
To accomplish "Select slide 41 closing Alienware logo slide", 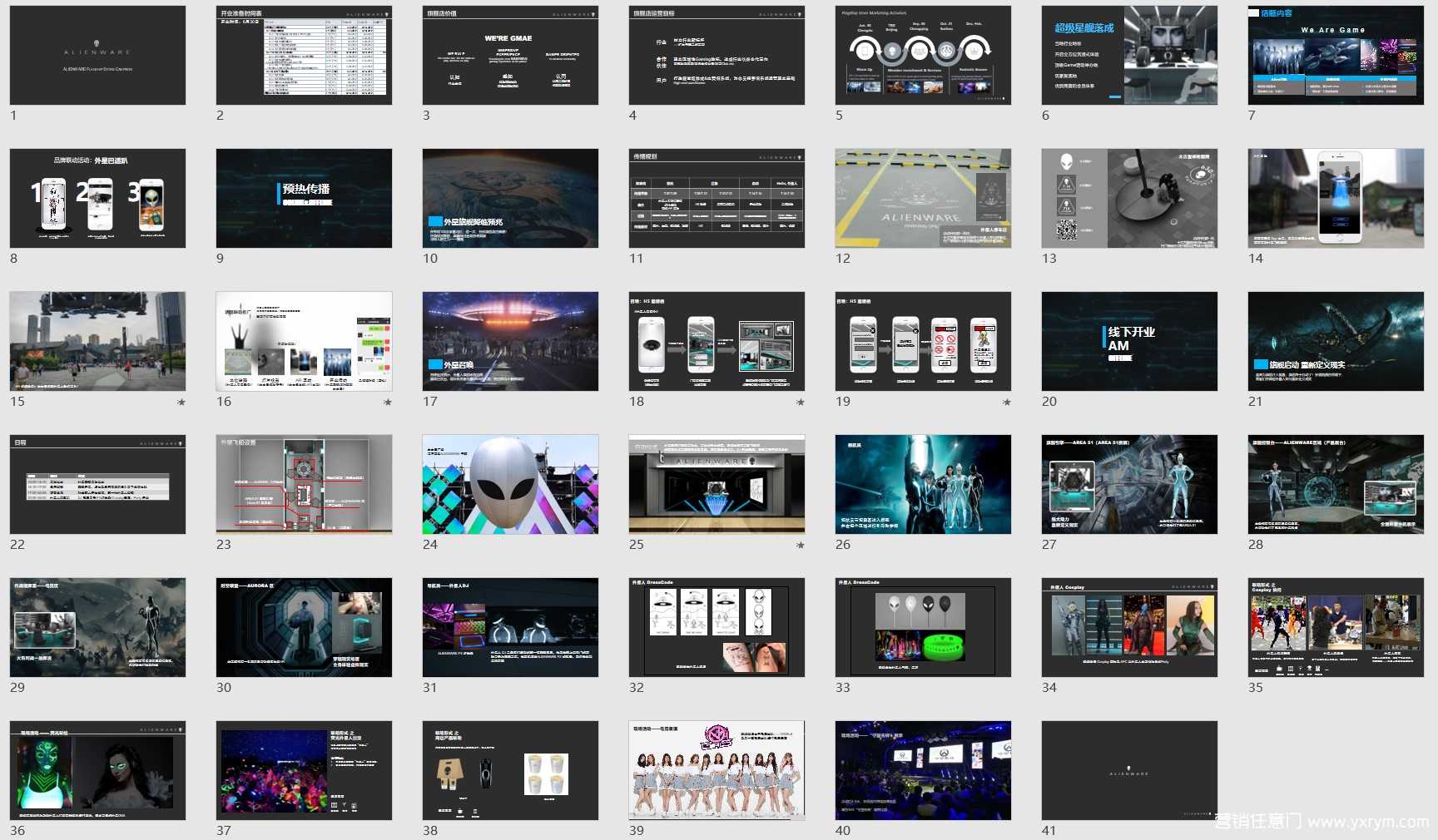I will (1129, 770).
